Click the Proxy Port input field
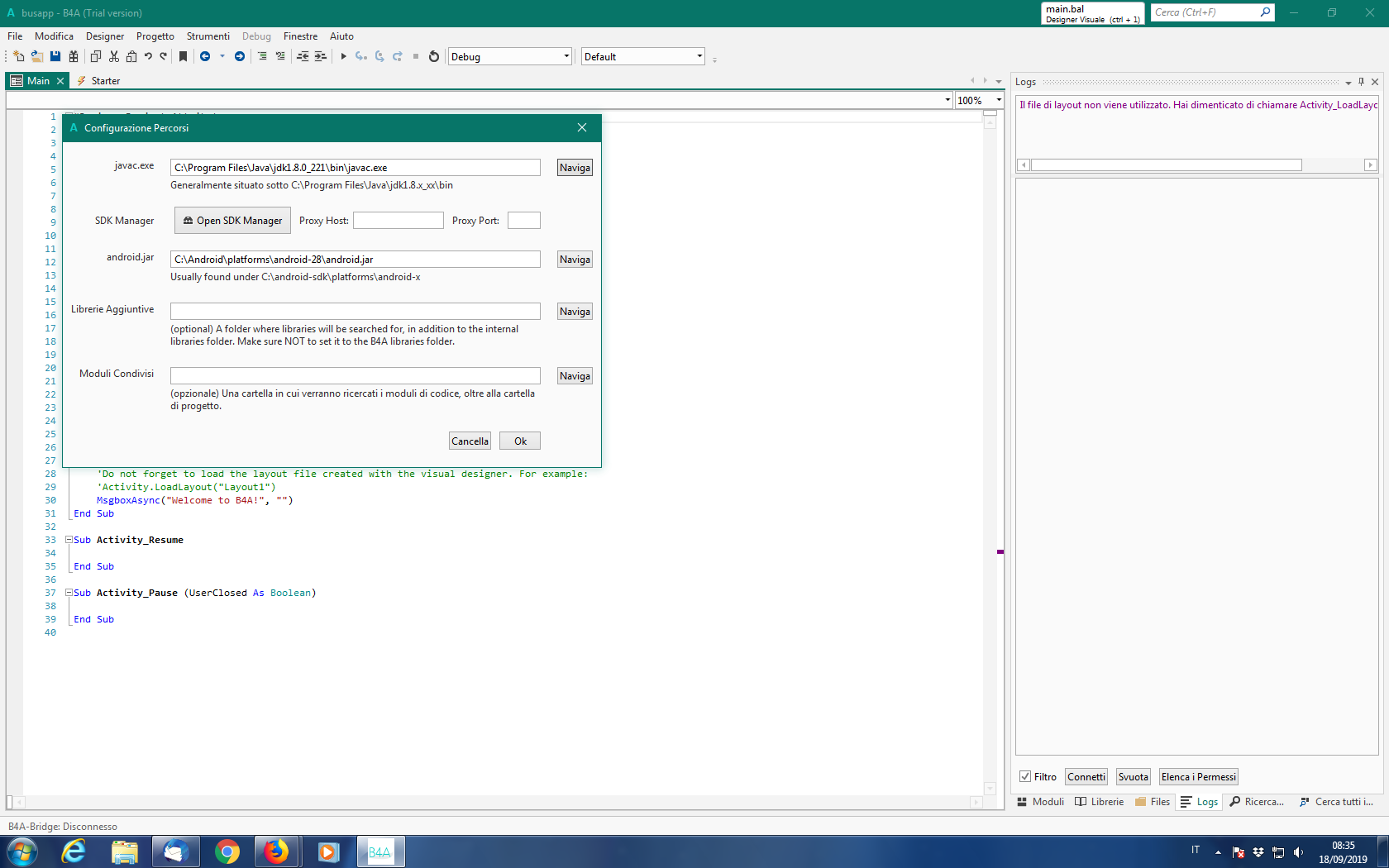 pyautogui.click(x=524, y=221)
